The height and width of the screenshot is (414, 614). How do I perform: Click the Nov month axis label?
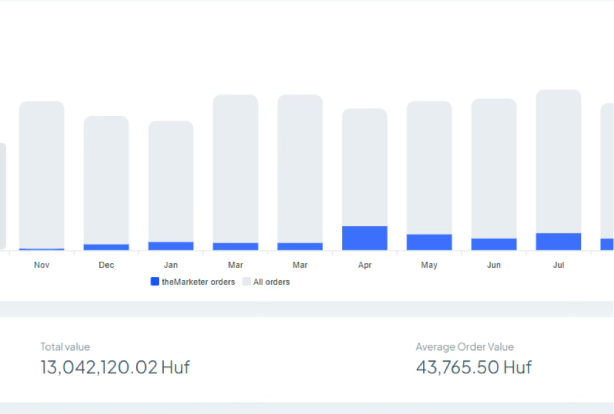pyautogui.click(x=42, y=265)
